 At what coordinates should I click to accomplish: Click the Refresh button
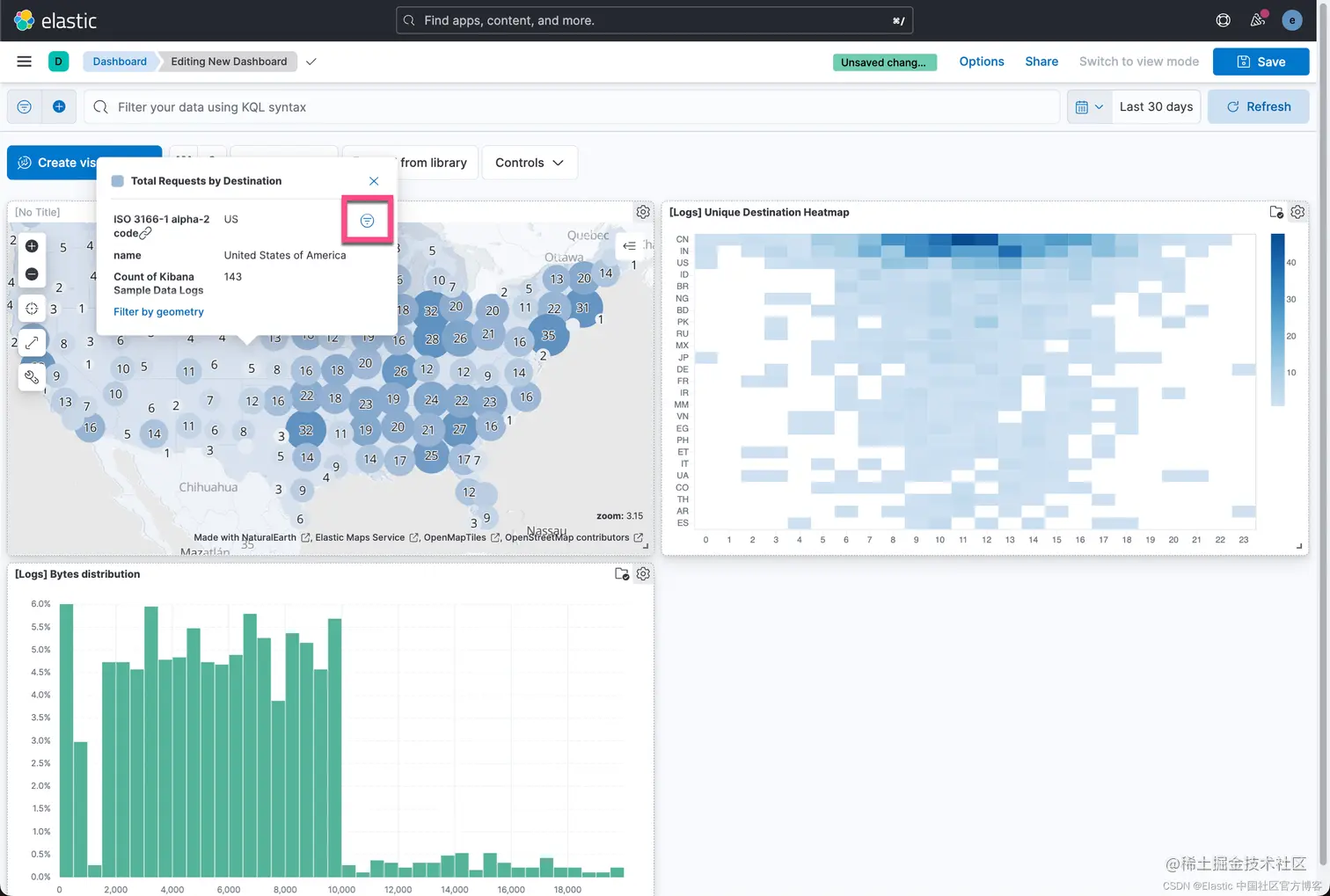click(x=1258, y=106)
